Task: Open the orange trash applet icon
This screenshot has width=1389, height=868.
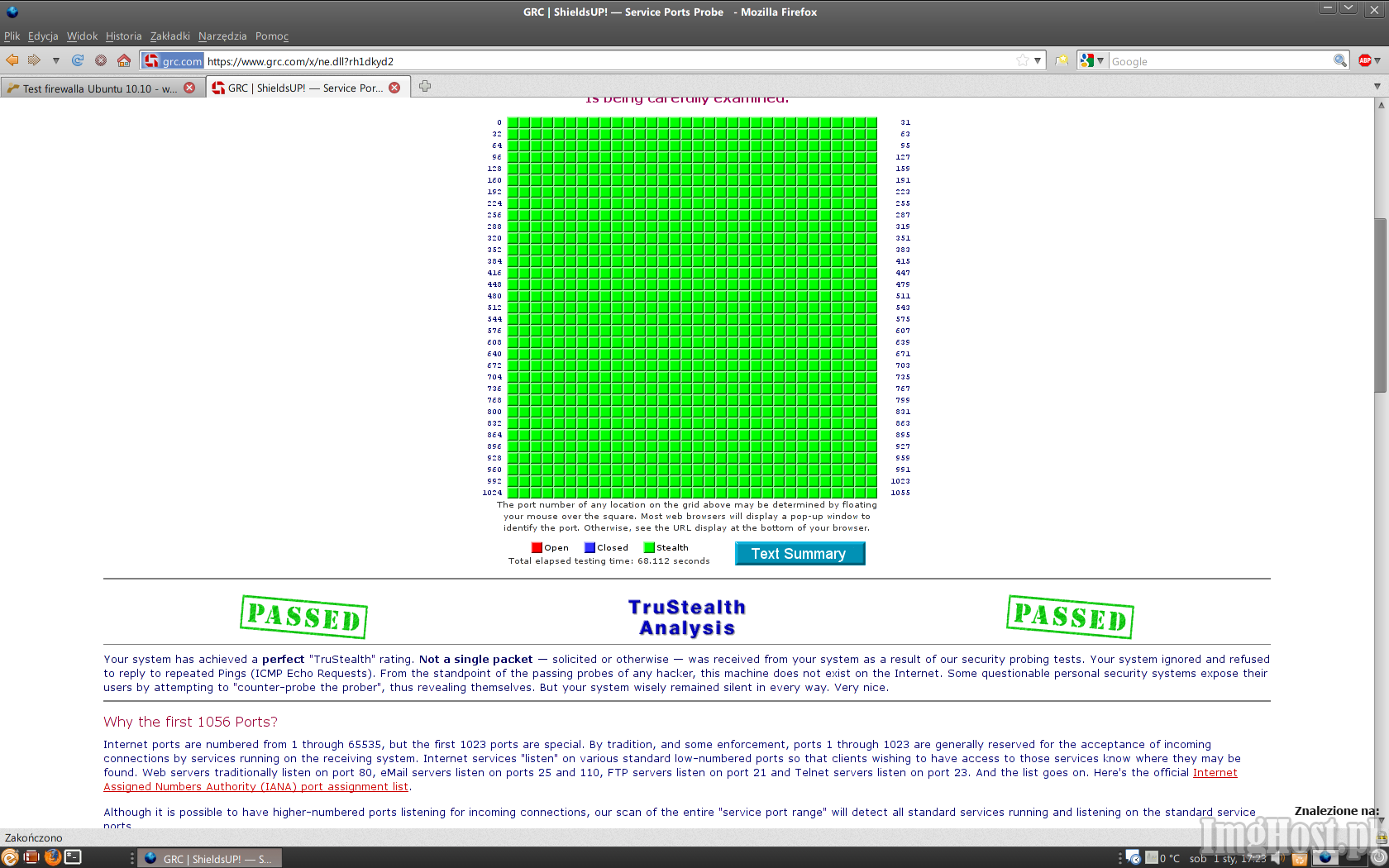Action: [1299, 858]
